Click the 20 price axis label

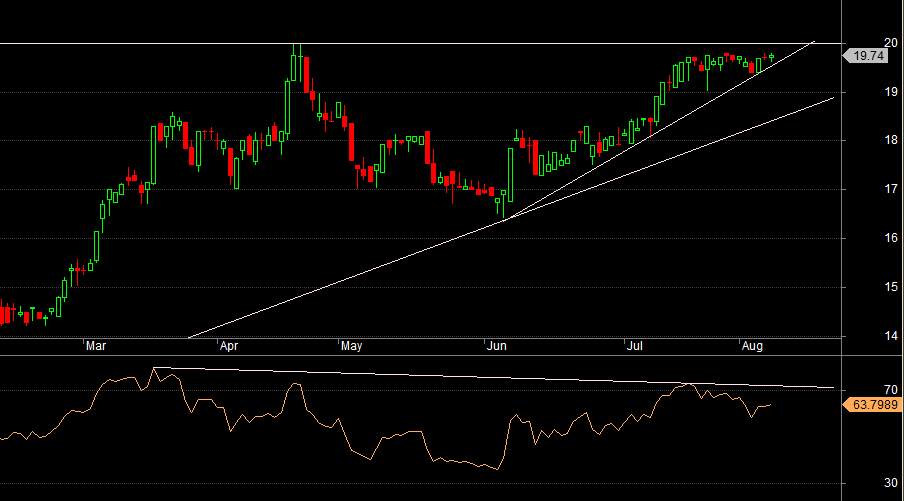(x=891, y=43)
